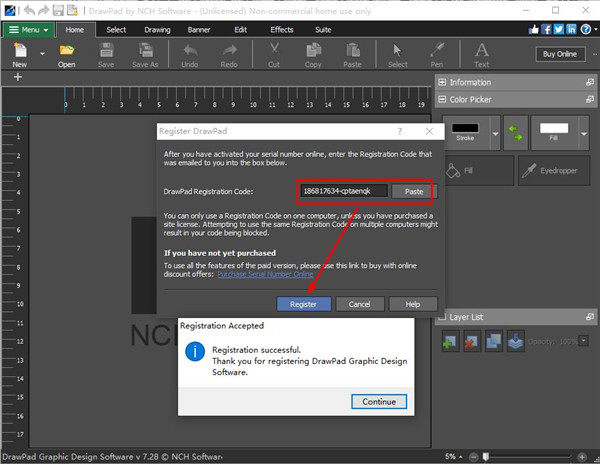
Task: Click Help button in Register dialog
Action: pyautogui.click(x=412, y=304)
